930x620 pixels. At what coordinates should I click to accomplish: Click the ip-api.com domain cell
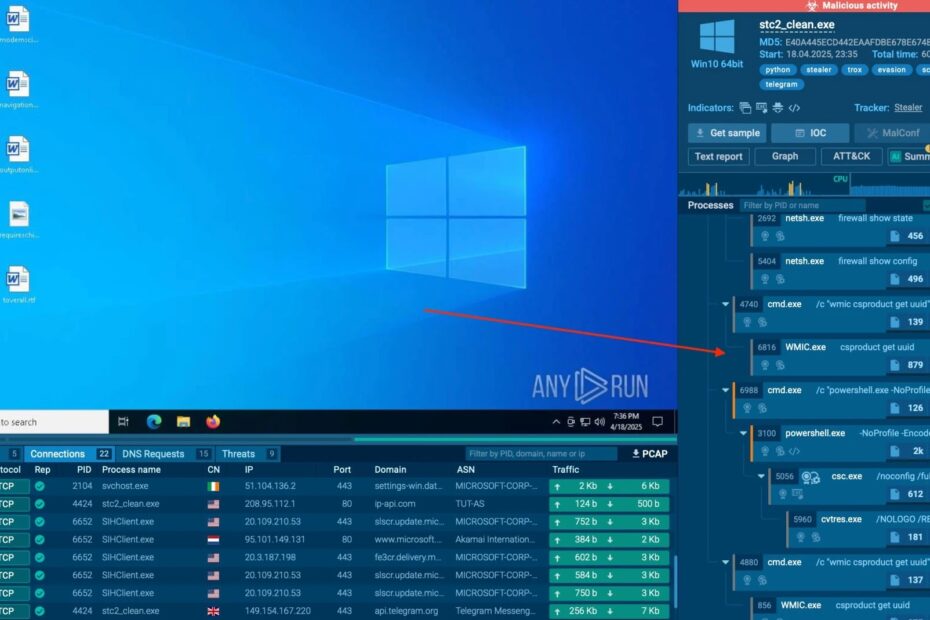click(395, 504)
